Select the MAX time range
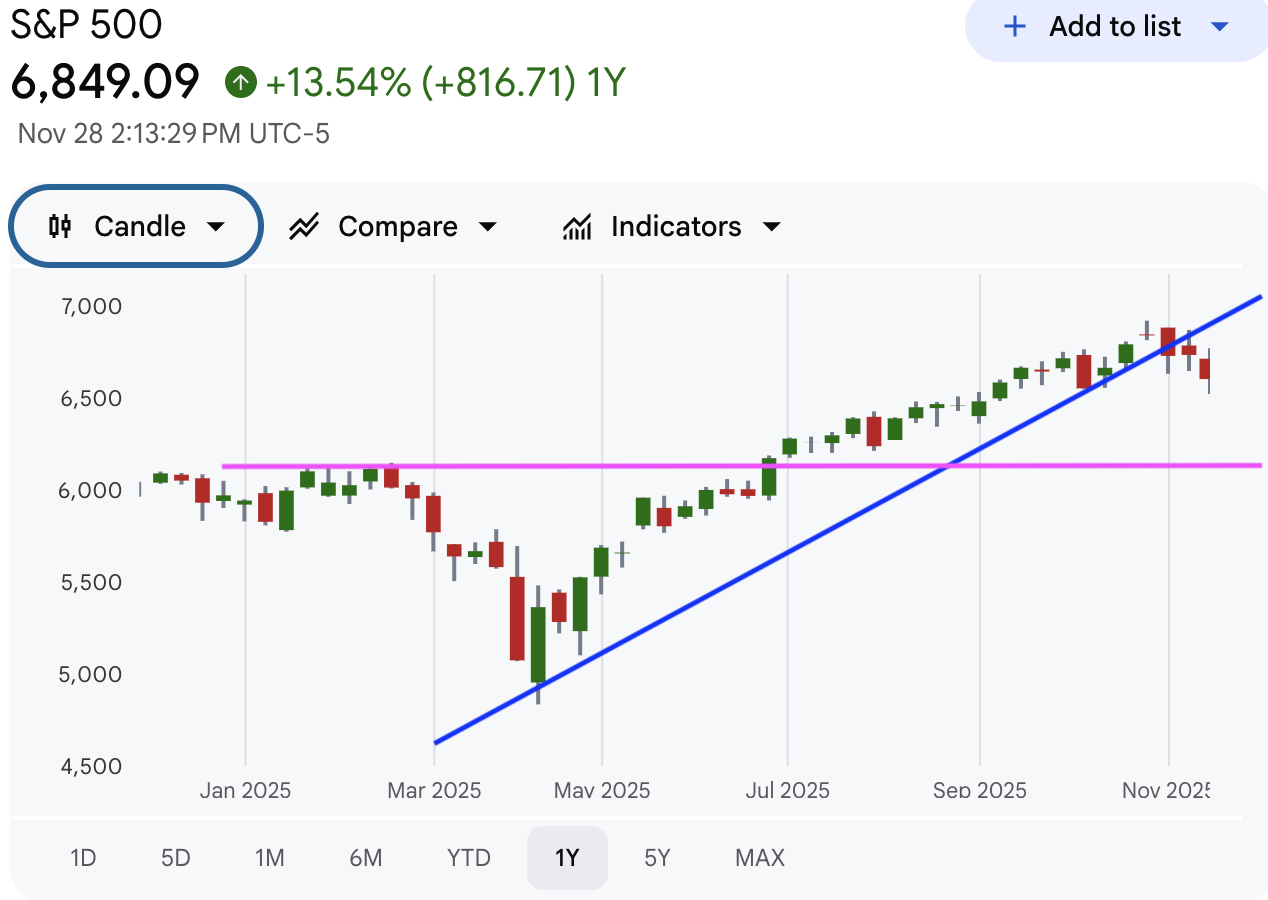This screenshot has width=1268, height=900. tap(760, 858)
